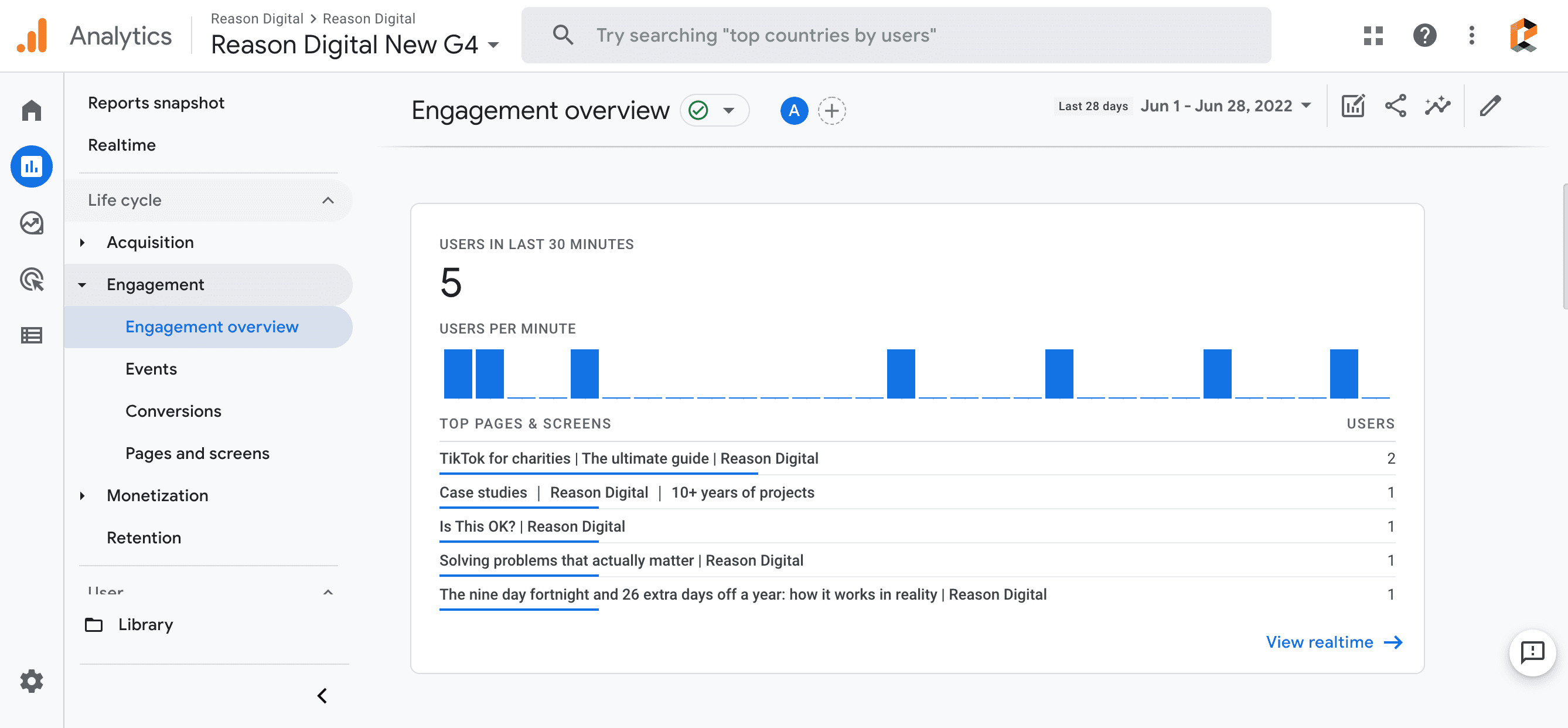Click the View realtime link
The image size is (1568, 728).
point(1334,642)
